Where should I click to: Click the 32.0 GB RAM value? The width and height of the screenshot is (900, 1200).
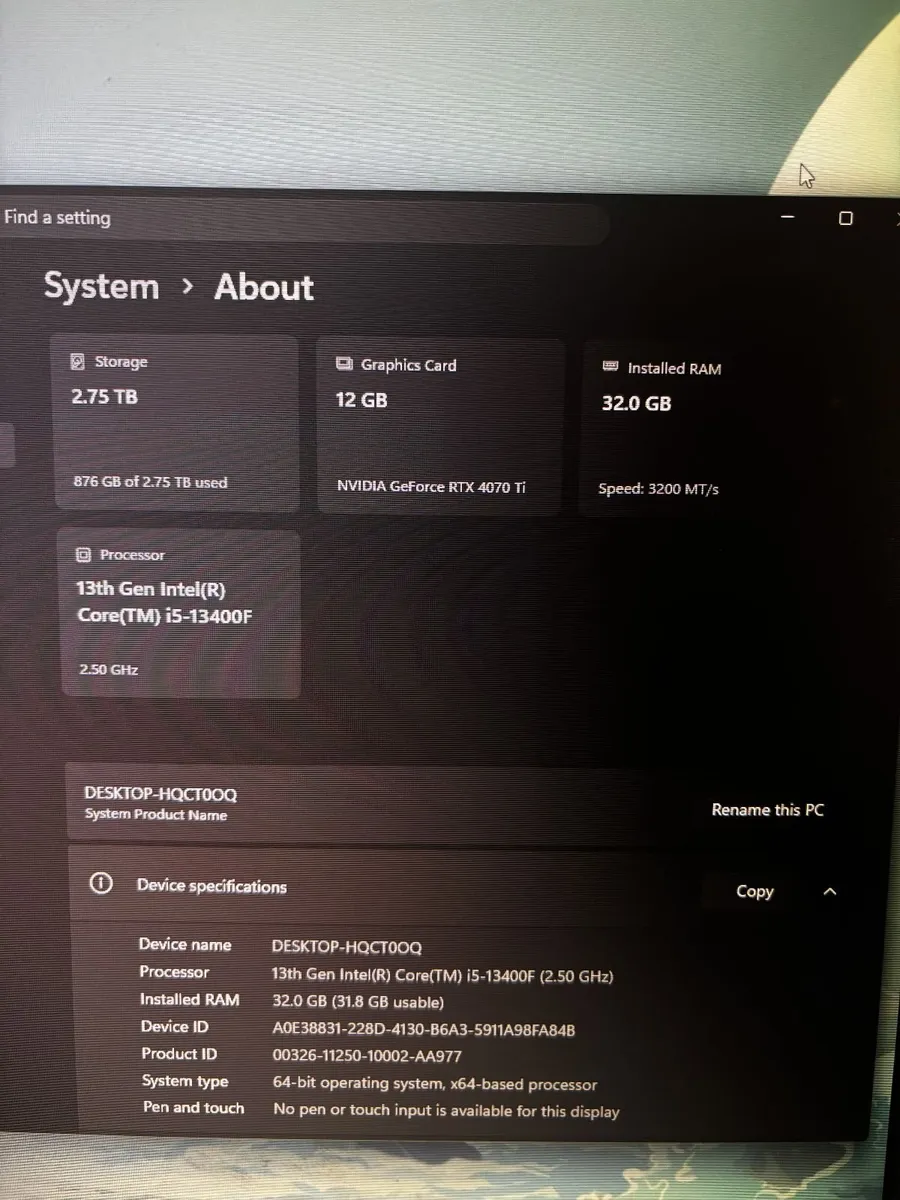click(636, 404)
